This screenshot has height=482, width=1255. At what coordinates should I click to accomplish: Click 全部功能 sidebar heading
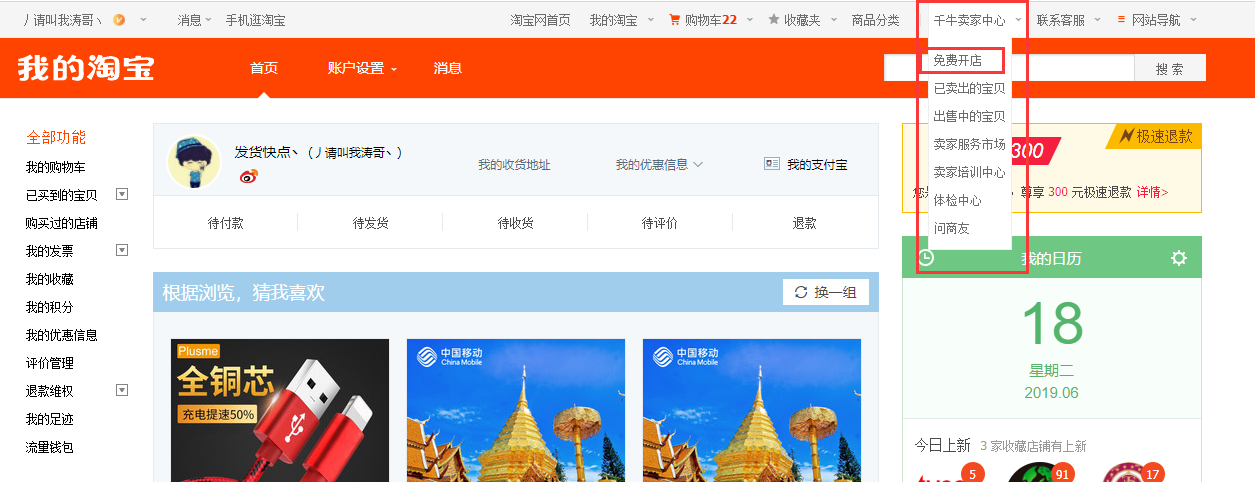tap(56, 137)
